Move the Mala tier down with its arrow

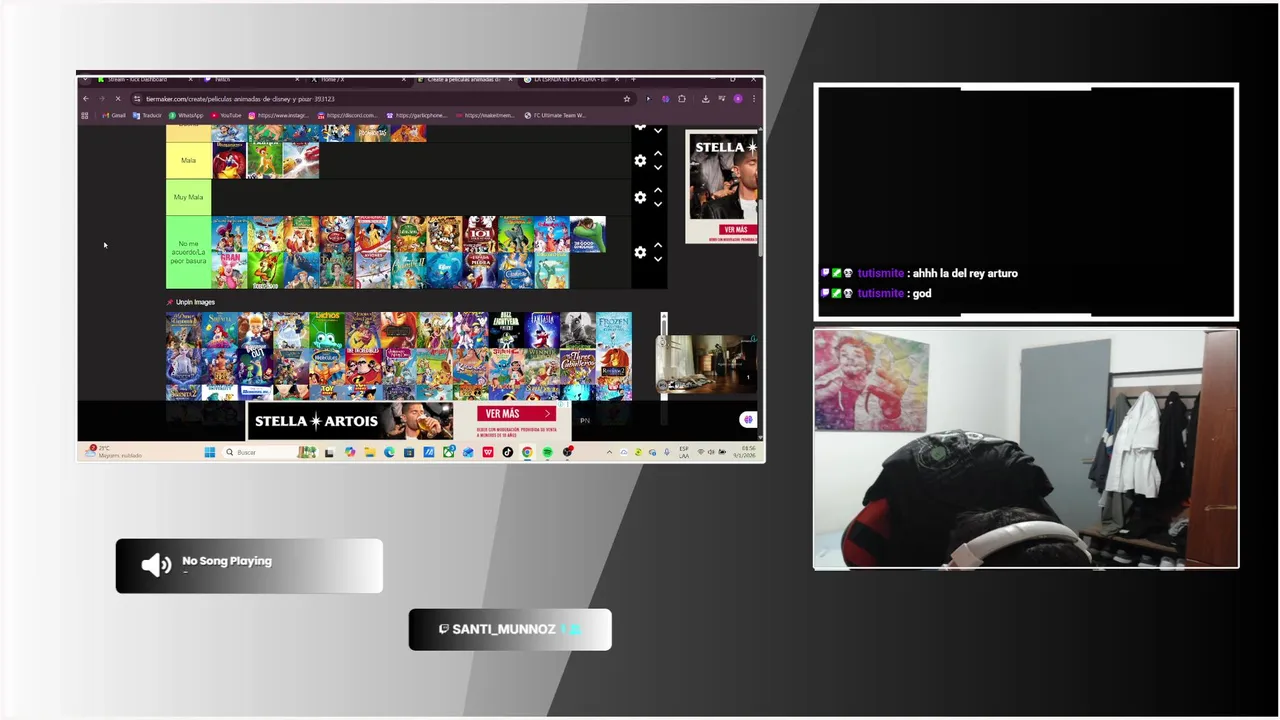coord(658,167)
